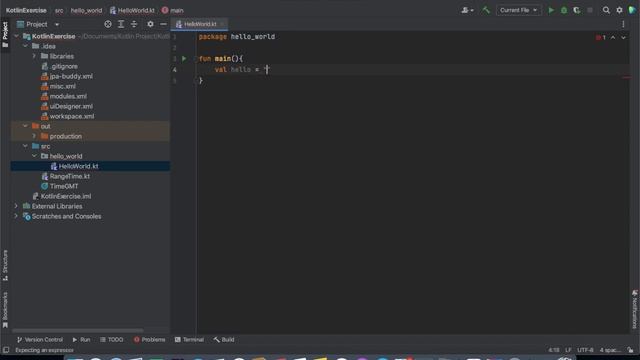The image size is (640, 360).
Task: Open Version Control tool tab
Action: point(40,340)
